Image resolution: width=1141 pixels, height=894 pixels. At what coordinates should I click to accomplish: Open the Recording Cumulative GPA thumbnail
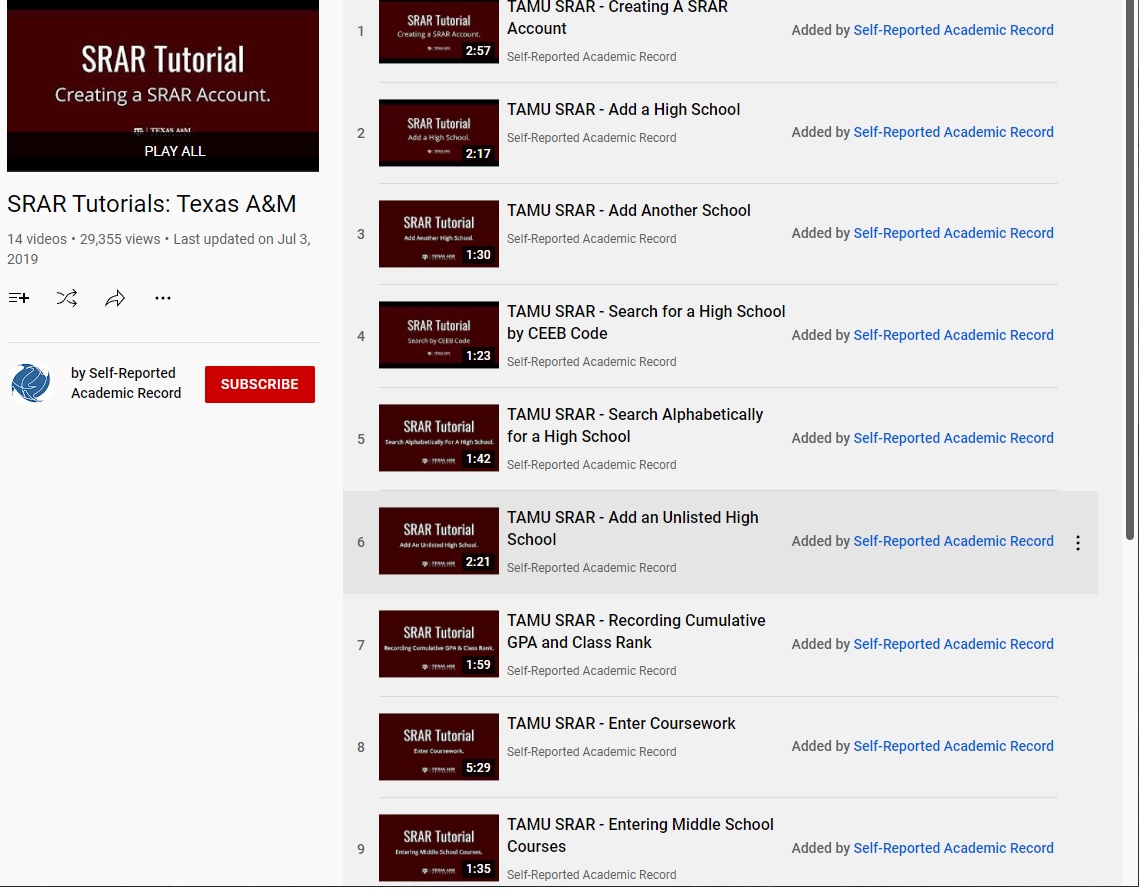click(439, 644)
